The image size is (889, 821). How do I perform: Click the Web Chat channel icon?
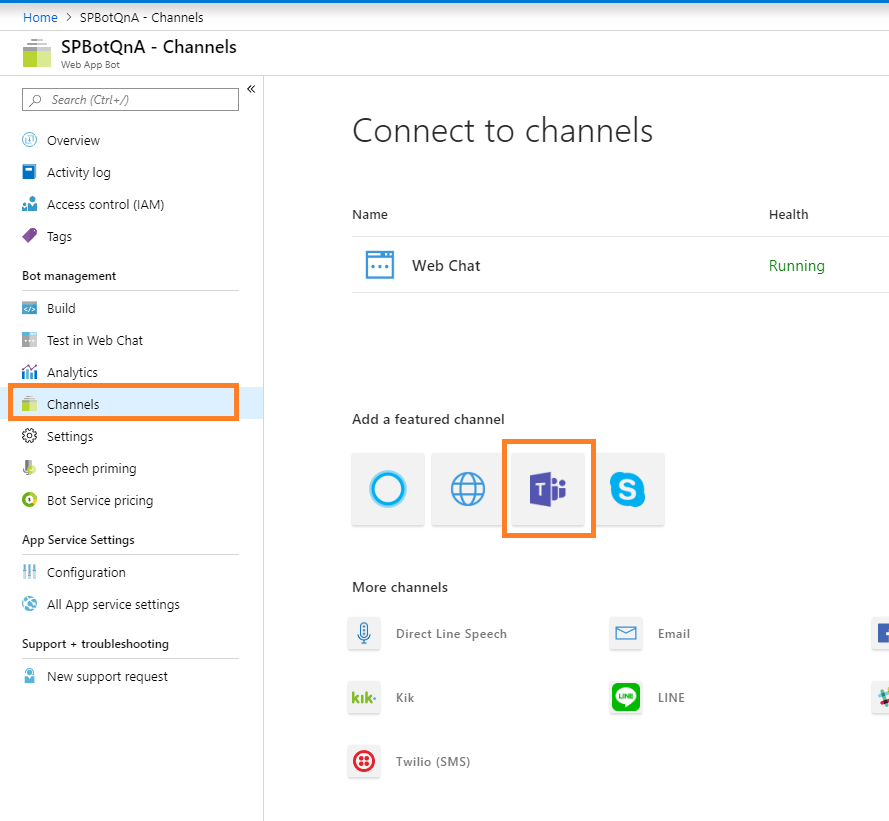pyautogui.click(x=380, y=265)
